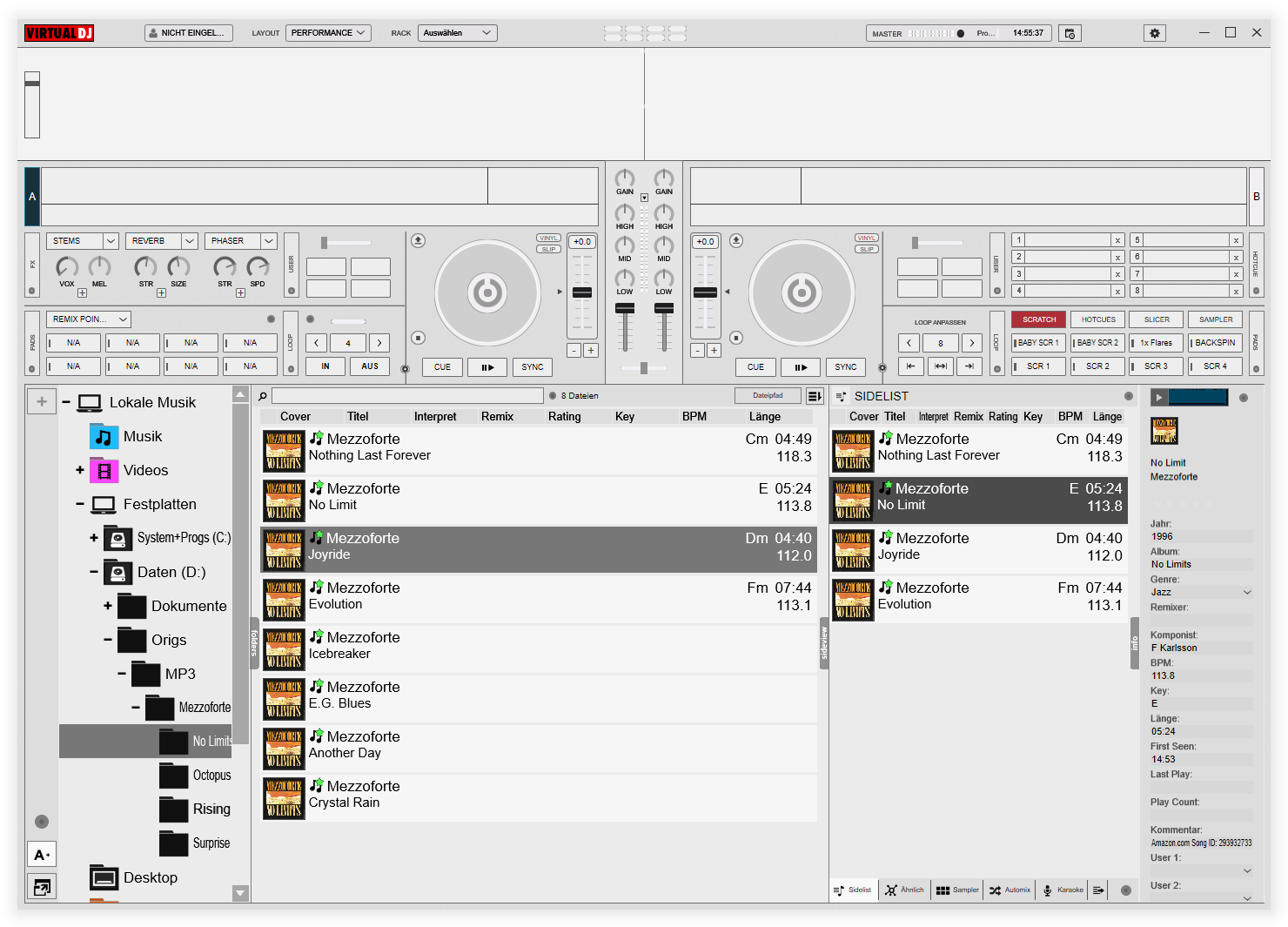The height and width of the screenshot is (927, 1288).
Task: Click the crossfader handle
Action: [x=644, y=368]
